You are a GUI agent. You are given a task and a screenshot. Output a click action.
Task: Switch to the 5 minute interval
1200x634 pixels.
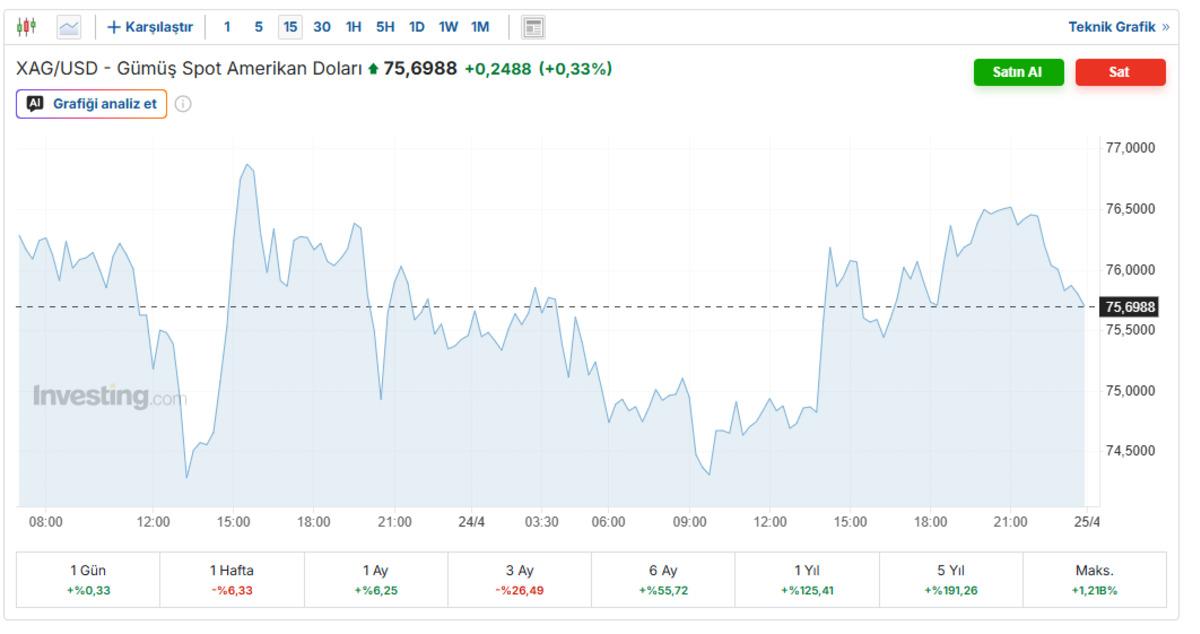click(258, 27)
